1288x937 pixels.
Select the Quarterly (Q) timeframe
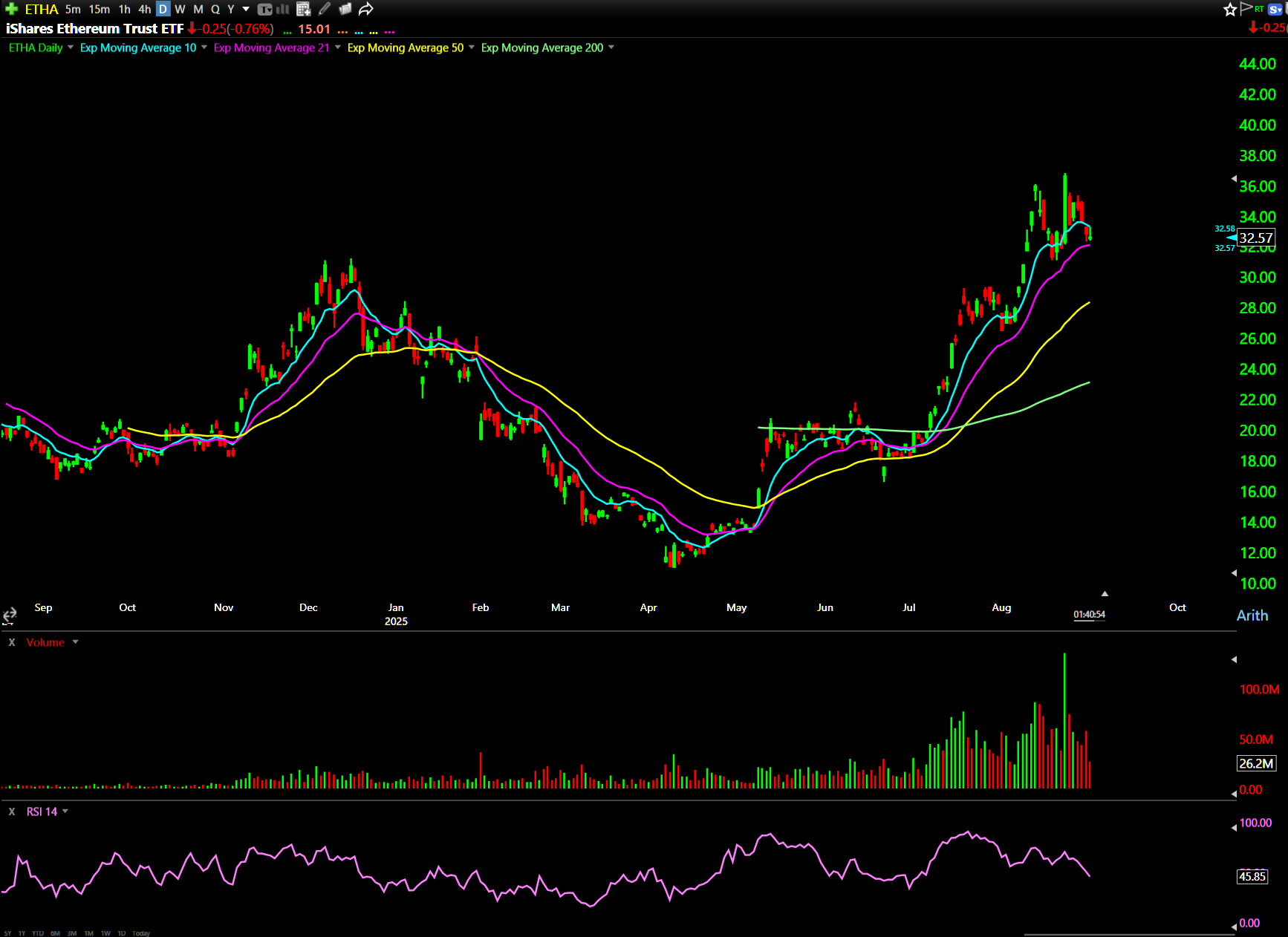tap(215, 9)
